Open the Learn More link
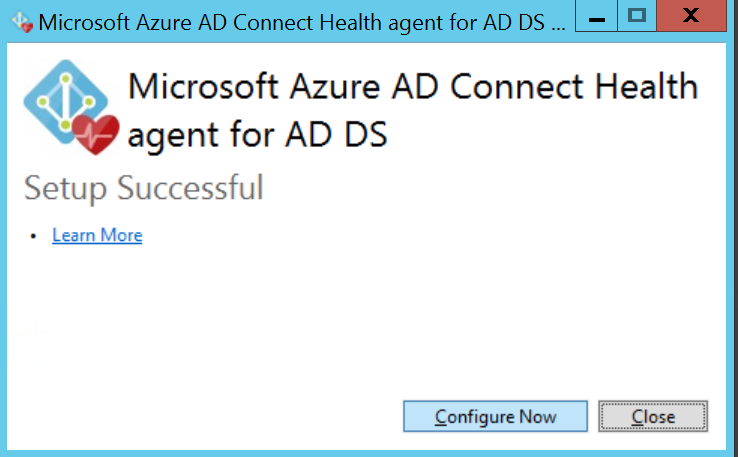 97,235
